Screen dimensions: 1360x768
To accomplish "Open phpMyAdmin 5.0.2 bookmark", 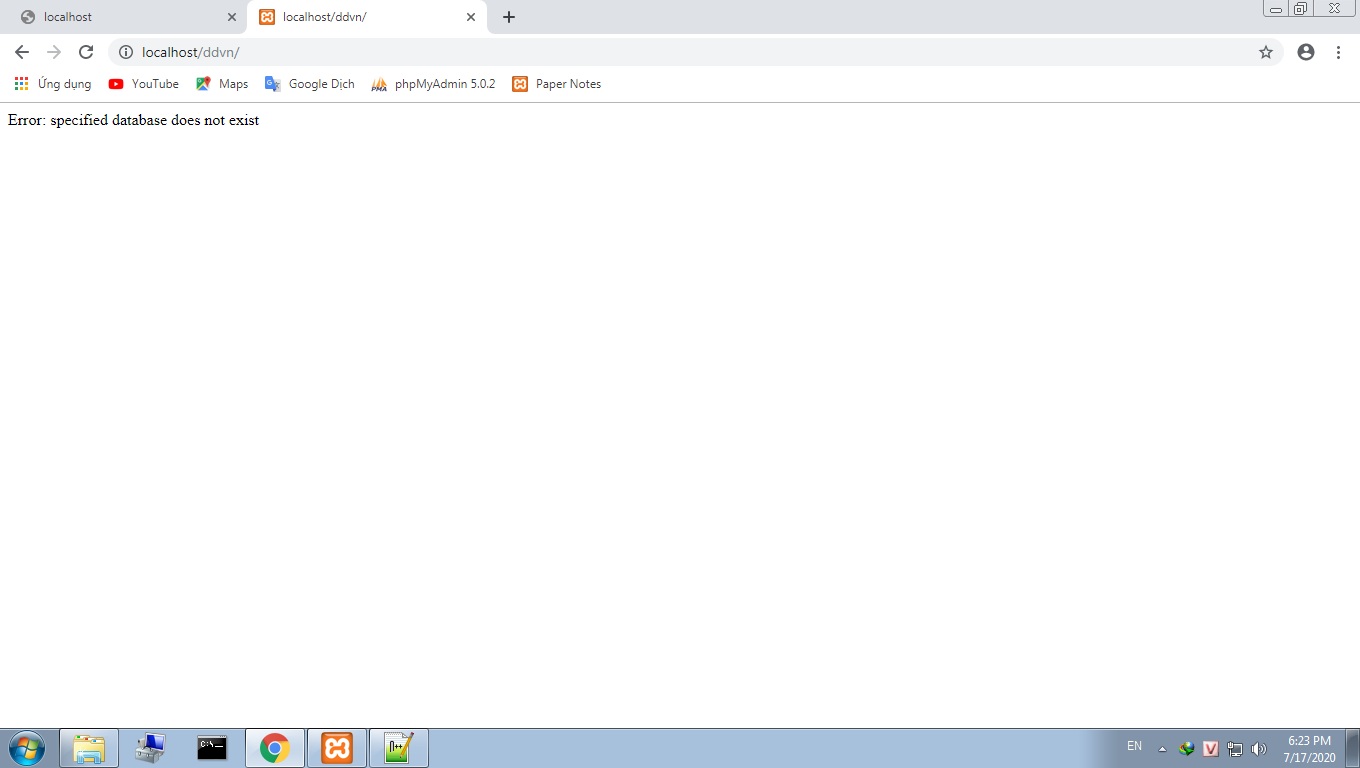I will click(433, 84).
